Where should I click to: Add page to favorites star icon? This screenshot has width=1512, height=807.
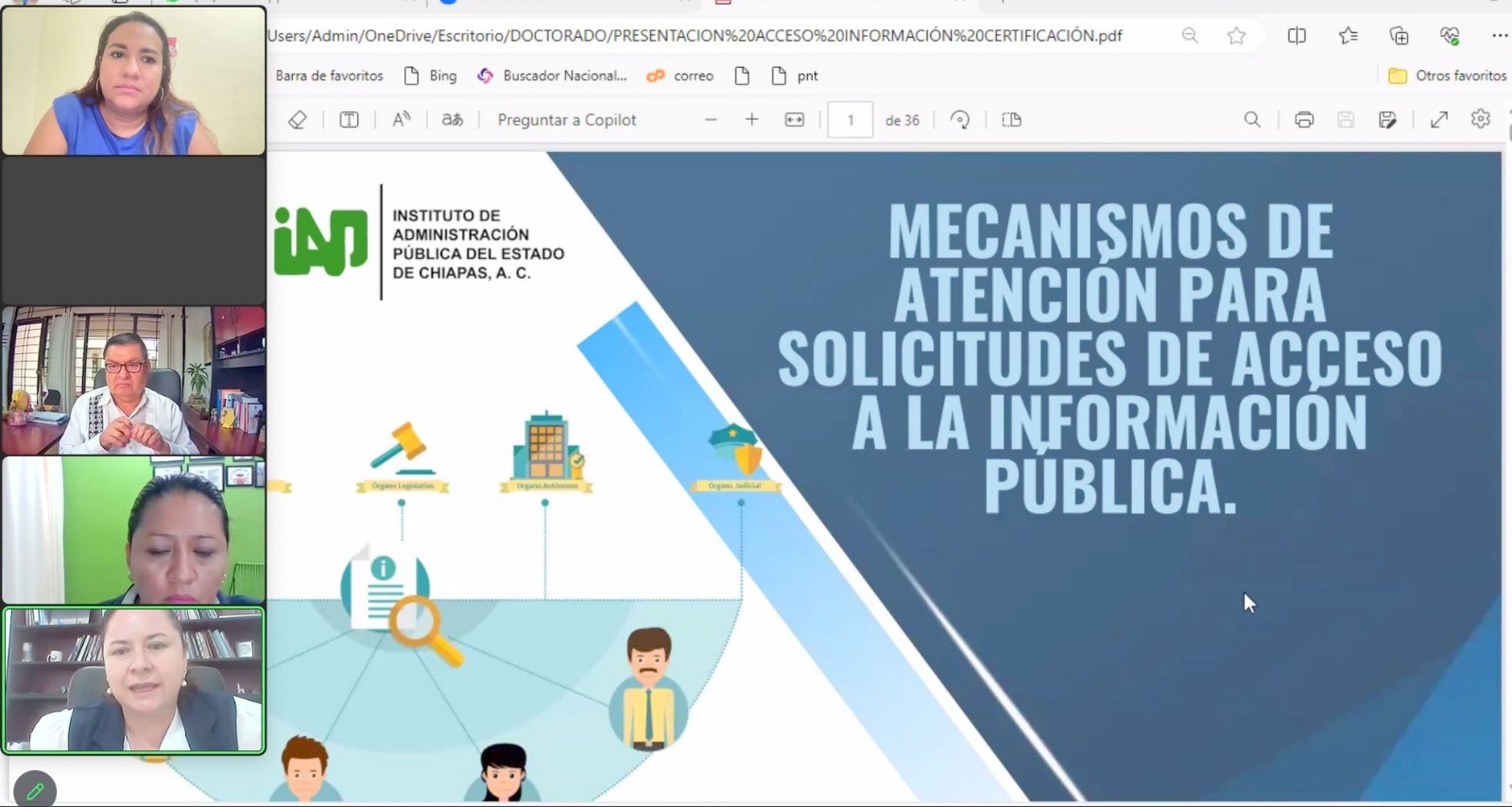1236,36
